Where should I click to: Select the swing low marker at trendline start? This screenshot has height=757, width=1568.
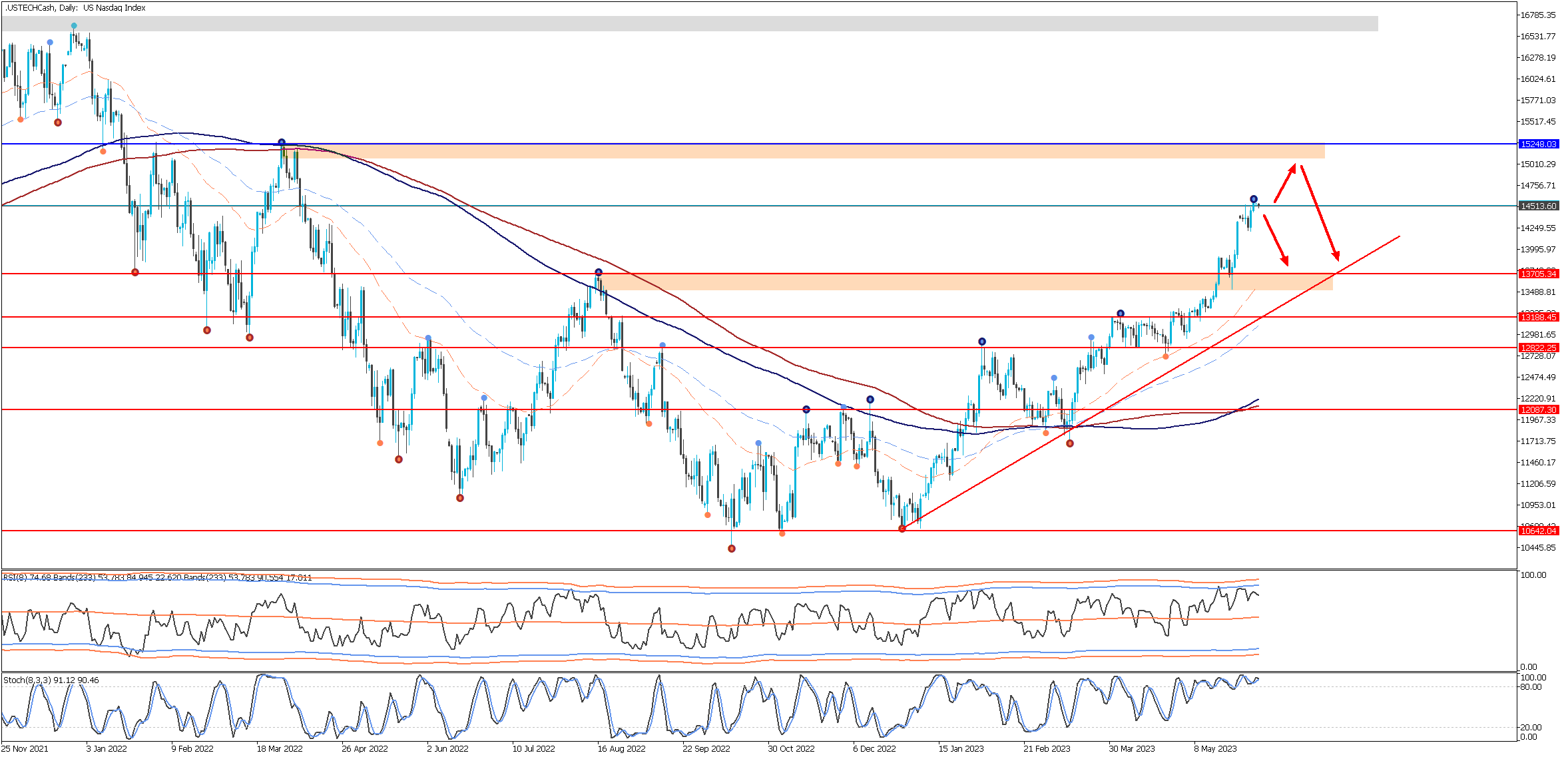point(902,528)
